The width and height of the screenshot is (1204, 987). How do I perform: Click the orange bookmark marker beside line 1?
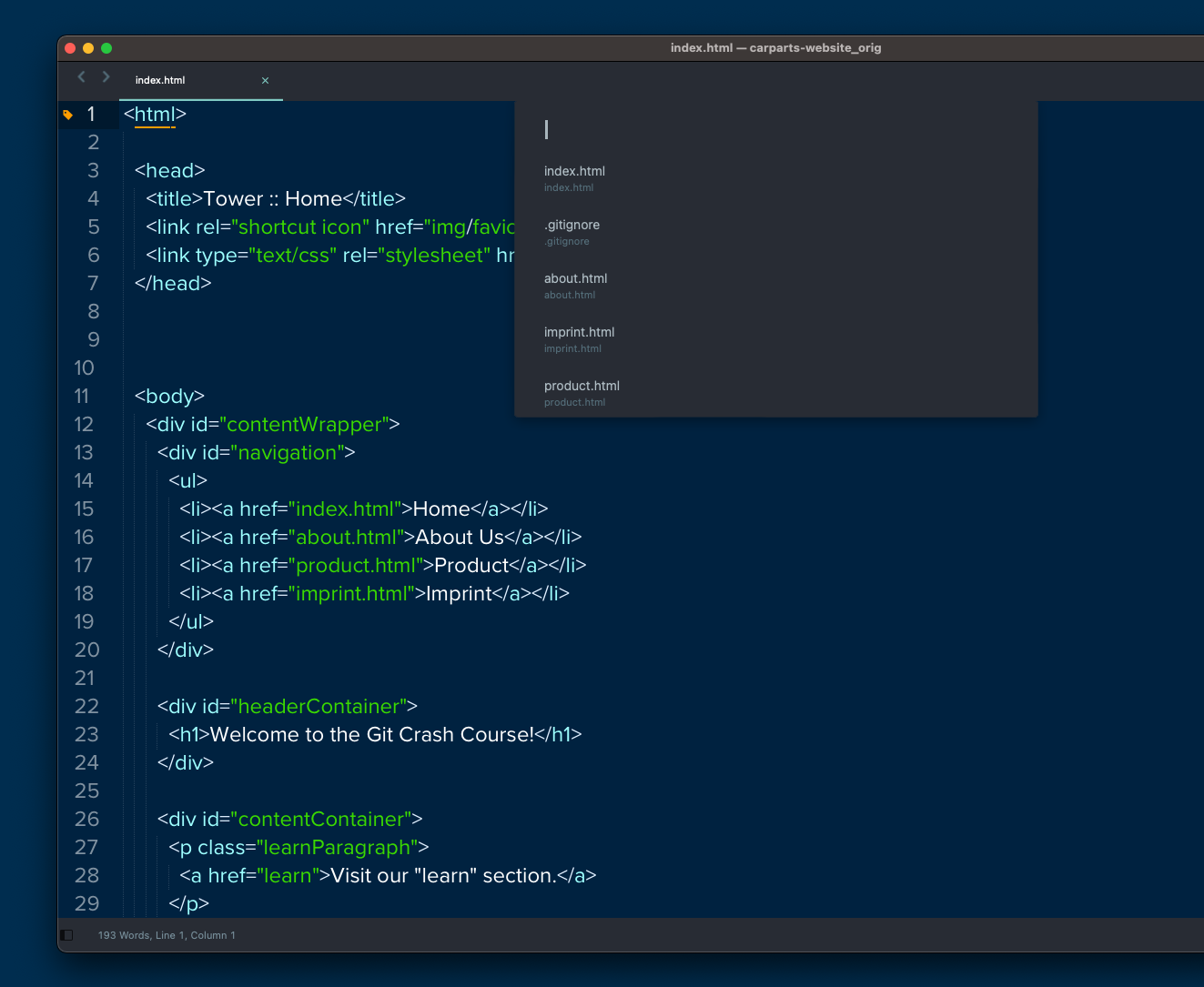pos(67,115)
